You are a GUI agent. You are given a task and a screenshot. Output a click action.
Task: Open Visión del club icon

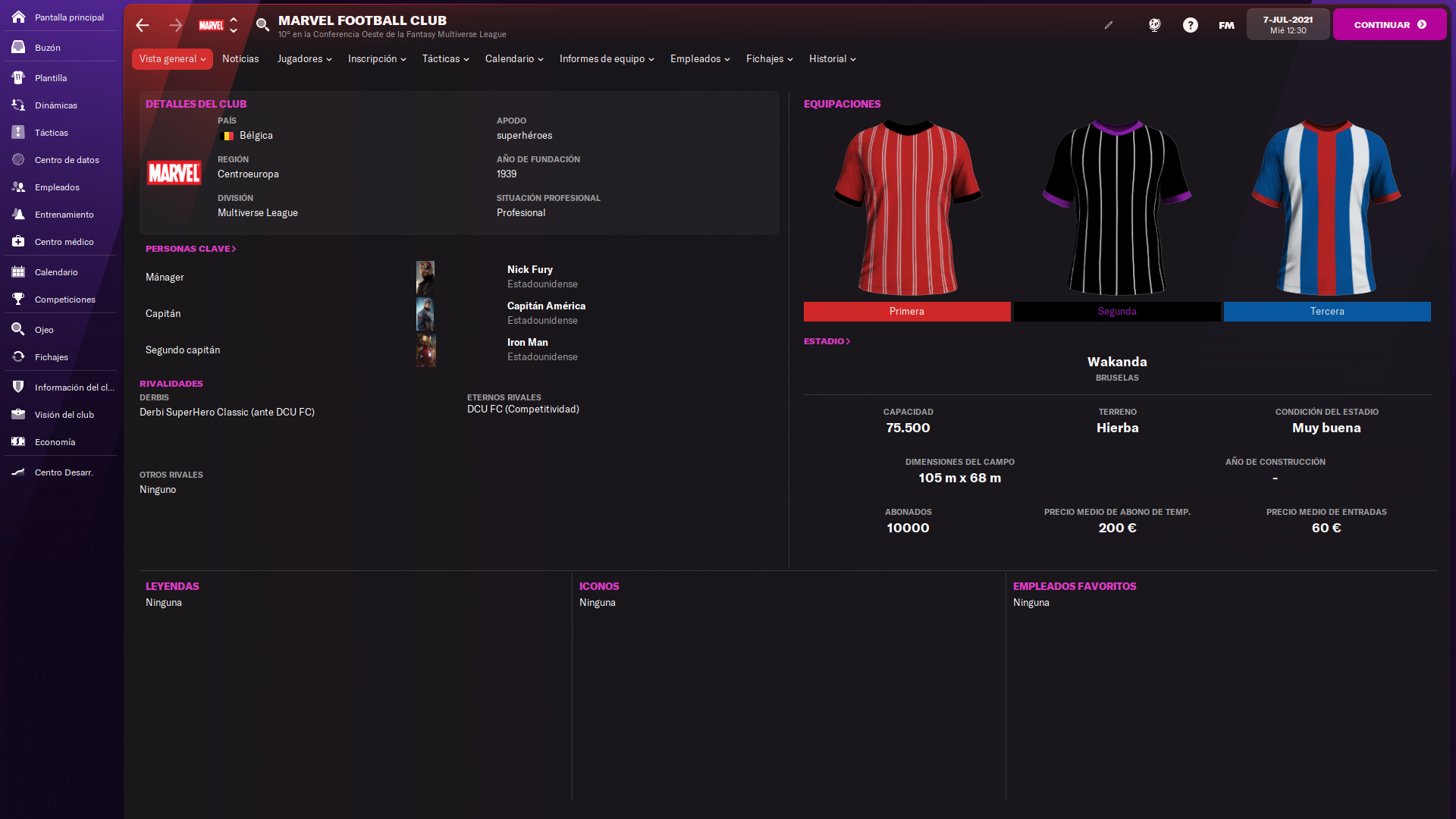click(x=18, y=414)
